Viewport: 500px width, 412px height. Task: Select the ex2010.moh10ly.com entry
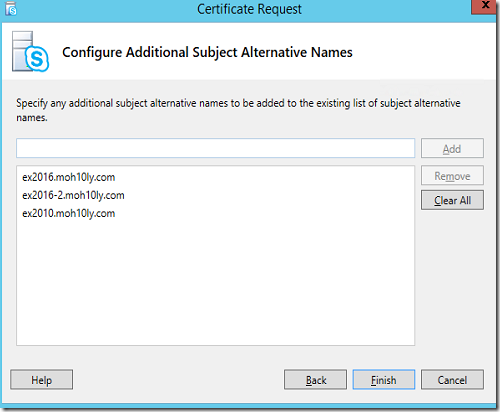point(69,213)
